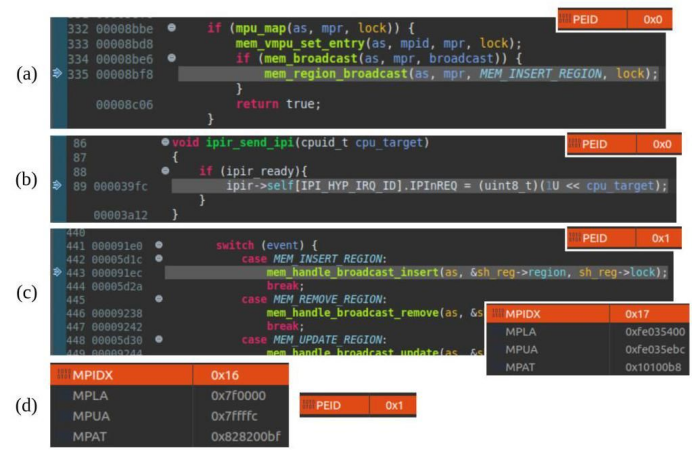Select the MPUA row with value 0xfe035ebc

[x=588, y=349]
